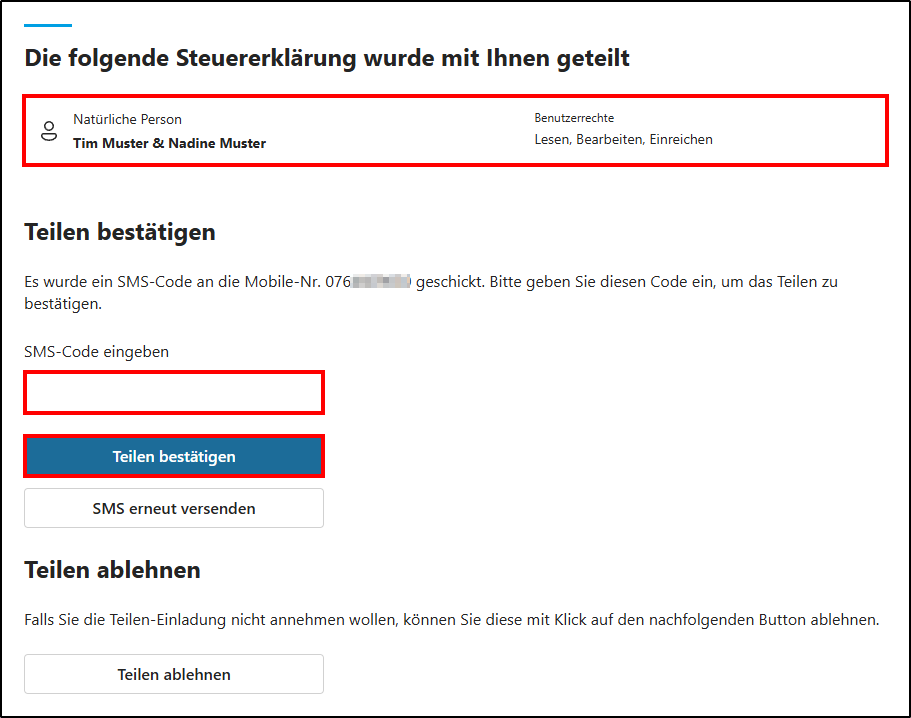Click the SMS-Code eingeben field label

(x=97, y=351)
